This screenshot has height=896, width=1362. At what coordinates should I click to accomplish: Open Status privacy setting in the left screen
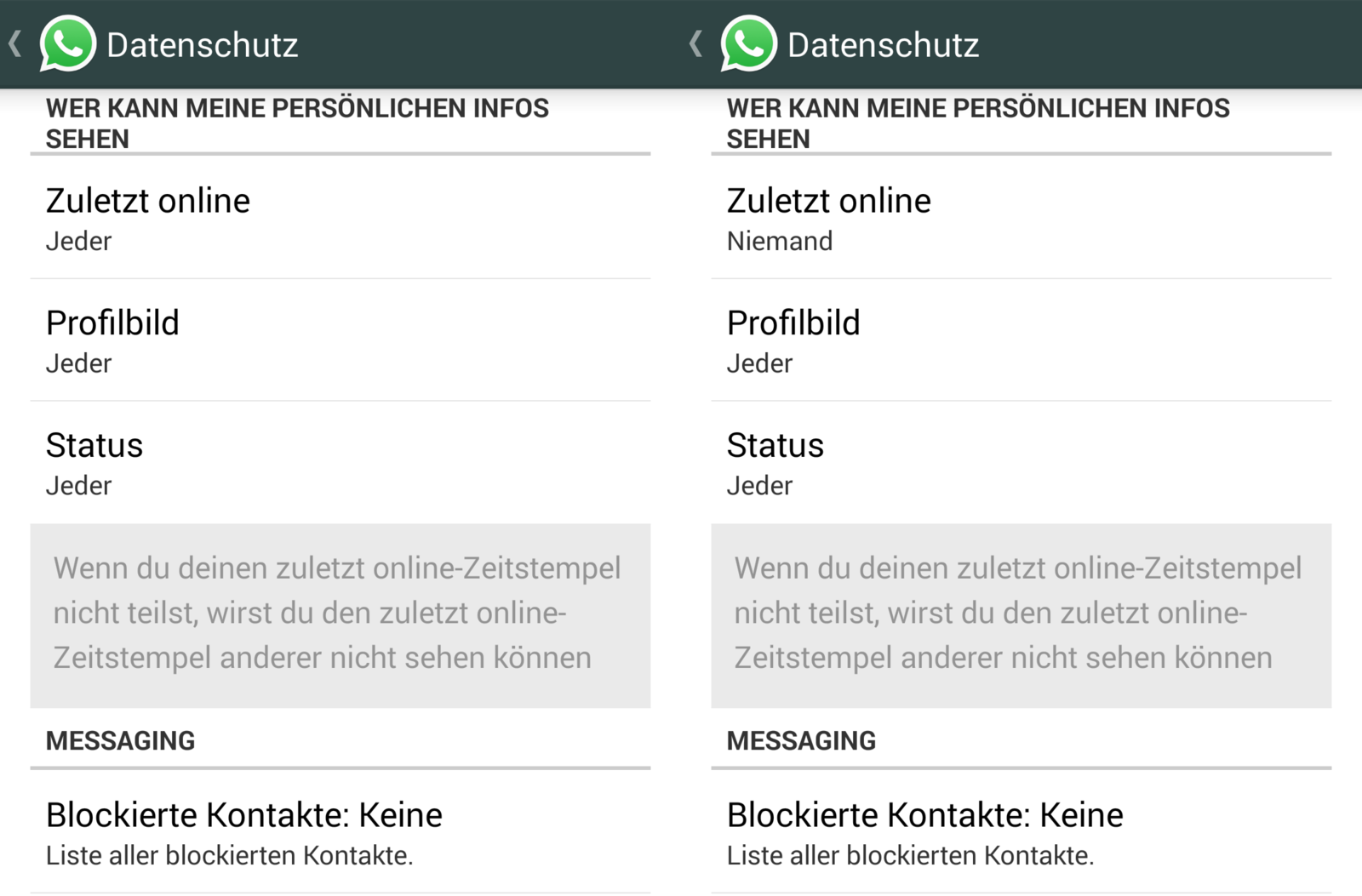pos(340,463)
